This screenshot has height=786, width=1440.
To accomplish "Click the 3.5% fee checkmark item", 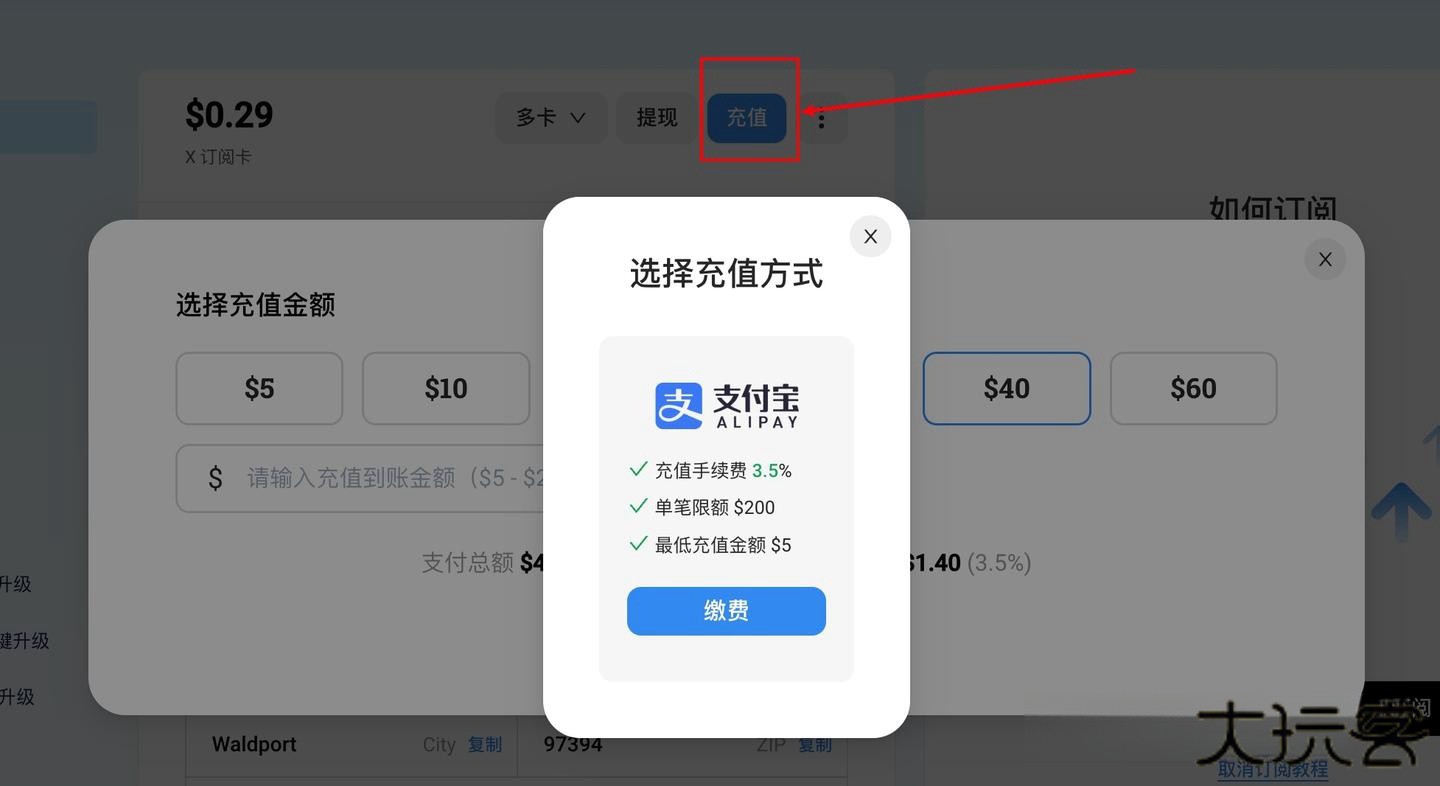I will coord(710,470).
